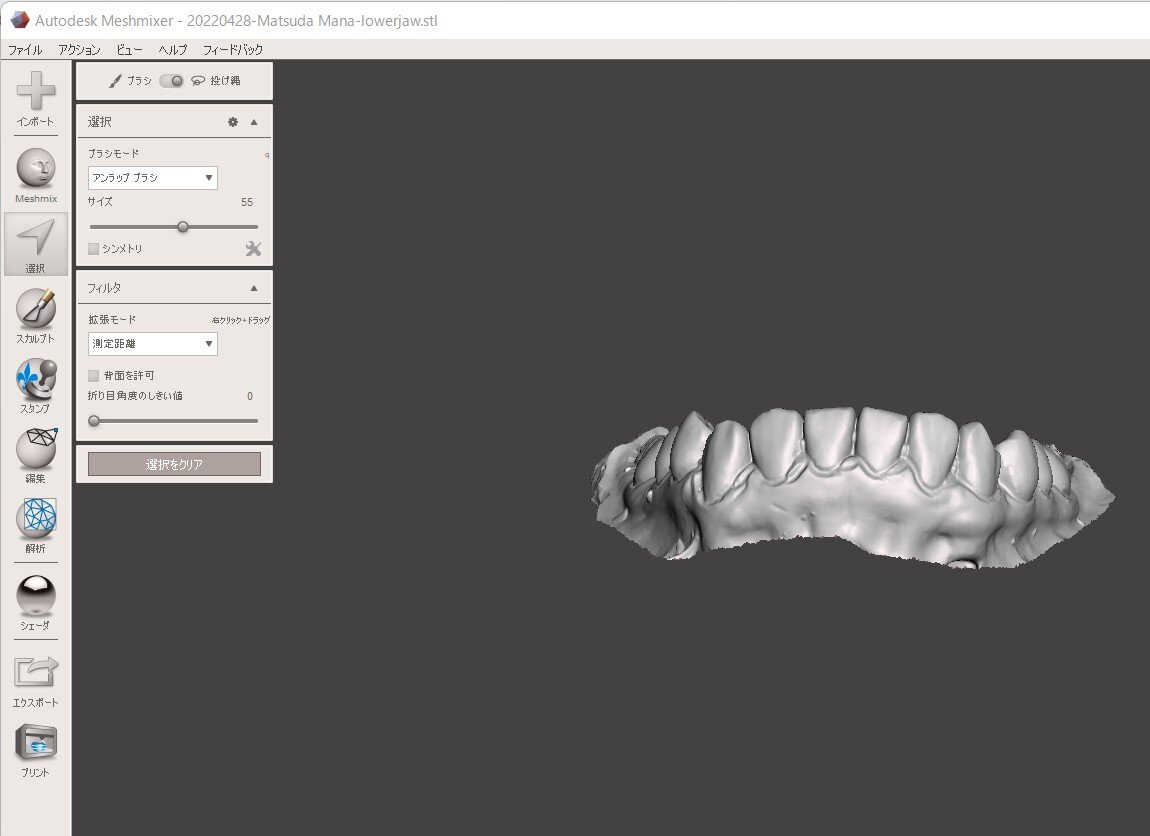Screen dimensions: 1150x836
Task: Toggle the brush/lasso switch
Action: click(172, 81)
